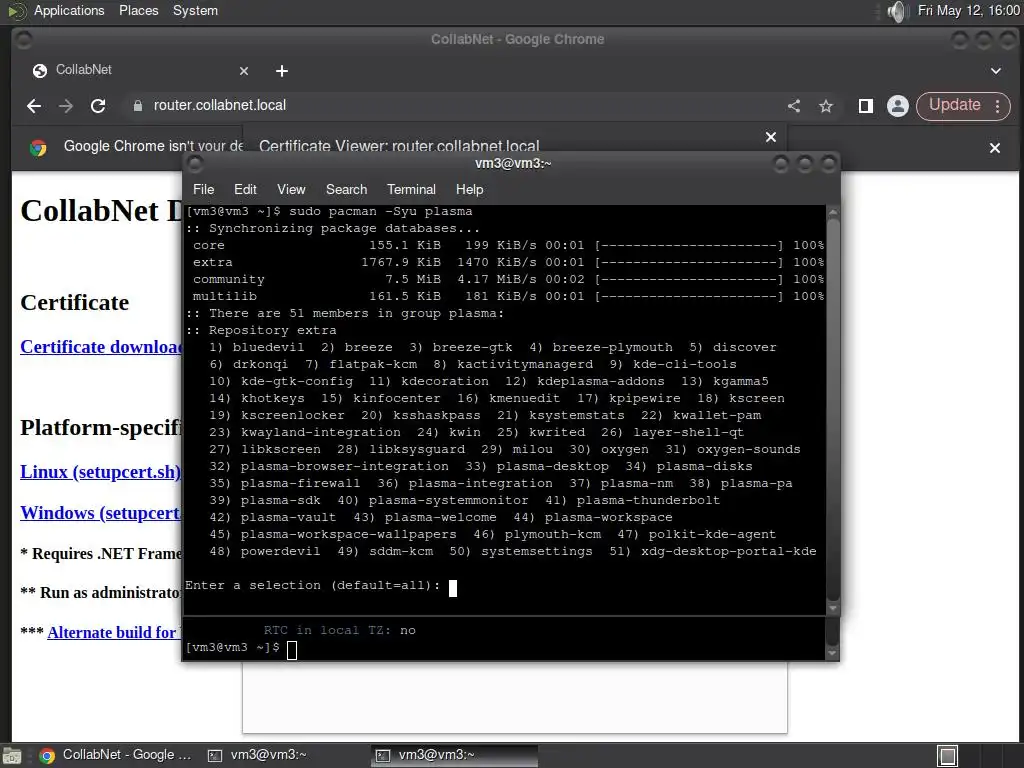Reload the router.collabnet.local page
This screenshot has height=768, width=1024.
coord(98,106)
